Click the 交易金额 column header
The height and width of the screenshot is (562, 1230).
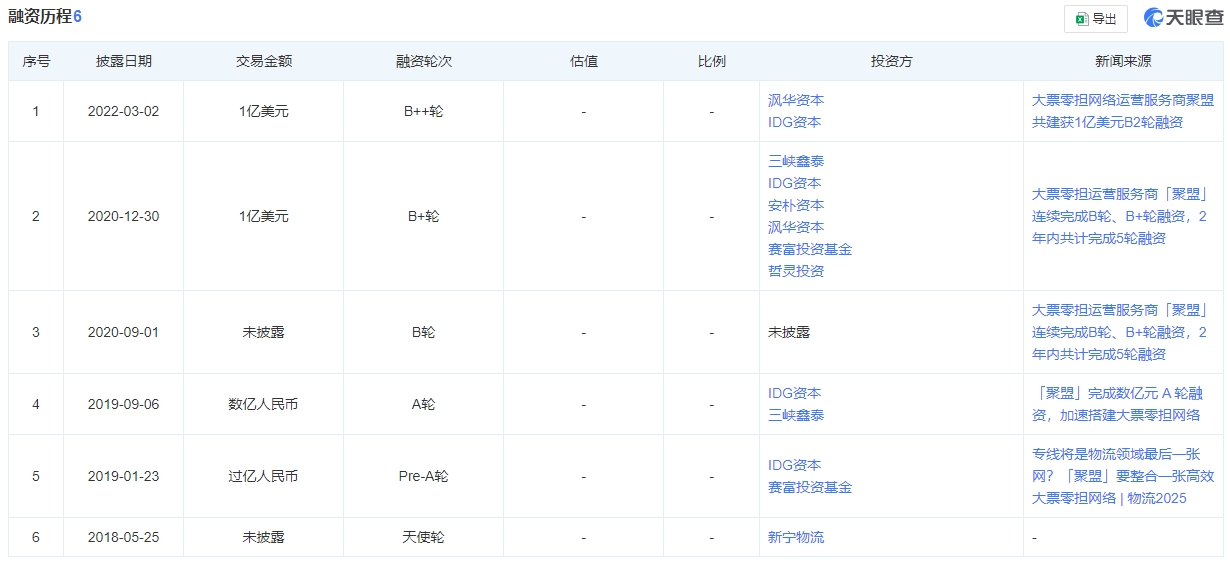(x=264, y=61)
